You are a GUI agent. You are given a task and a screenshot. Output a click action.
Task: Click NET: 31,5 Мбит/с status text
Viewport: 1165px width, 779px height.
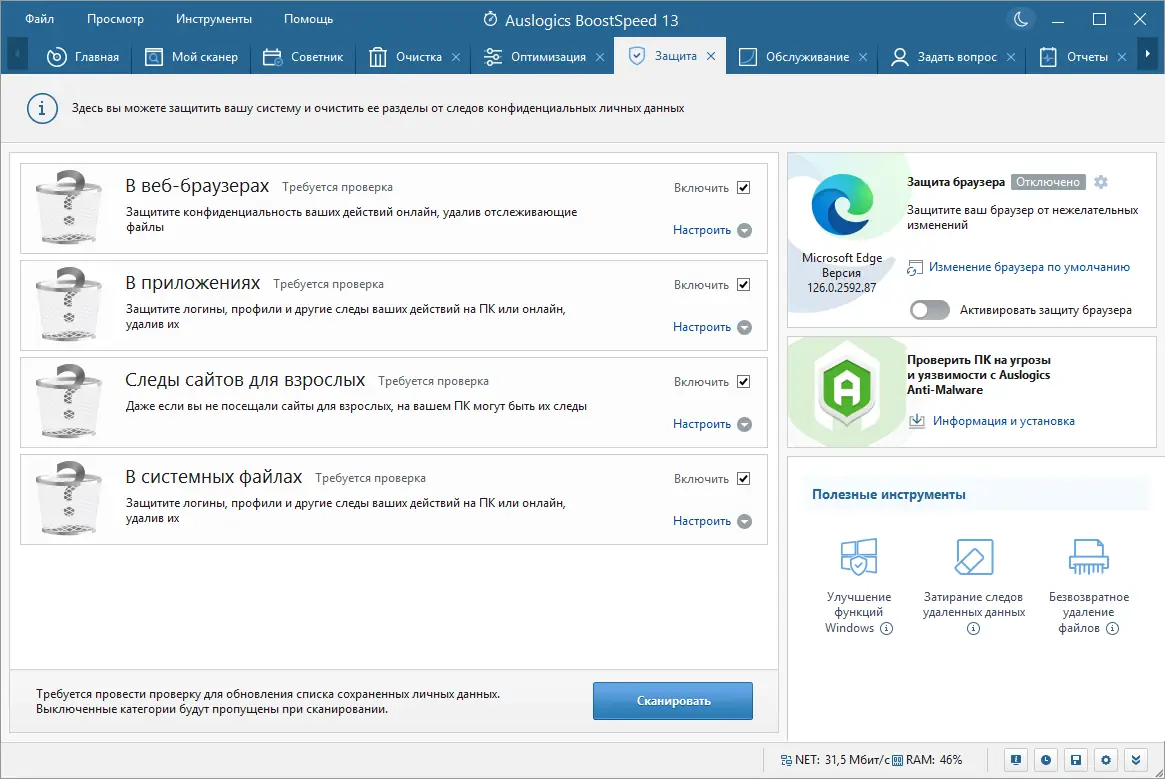pyautogui.click(x=842, y=760)
